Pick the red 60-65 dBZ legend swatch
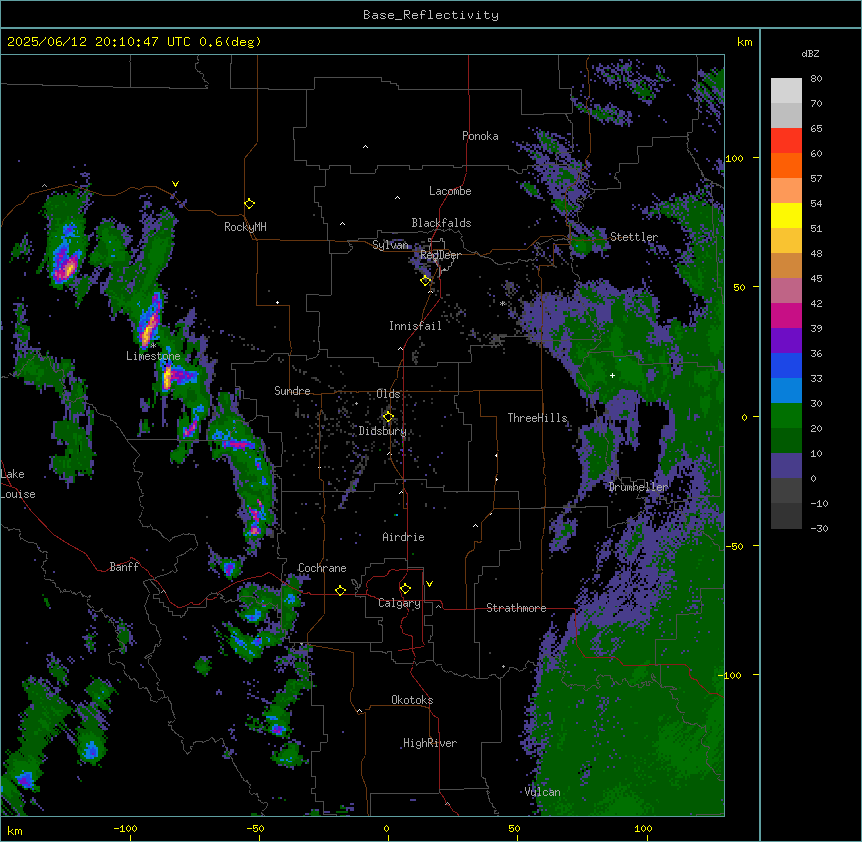862x842 pixels. tap(786, 140)
